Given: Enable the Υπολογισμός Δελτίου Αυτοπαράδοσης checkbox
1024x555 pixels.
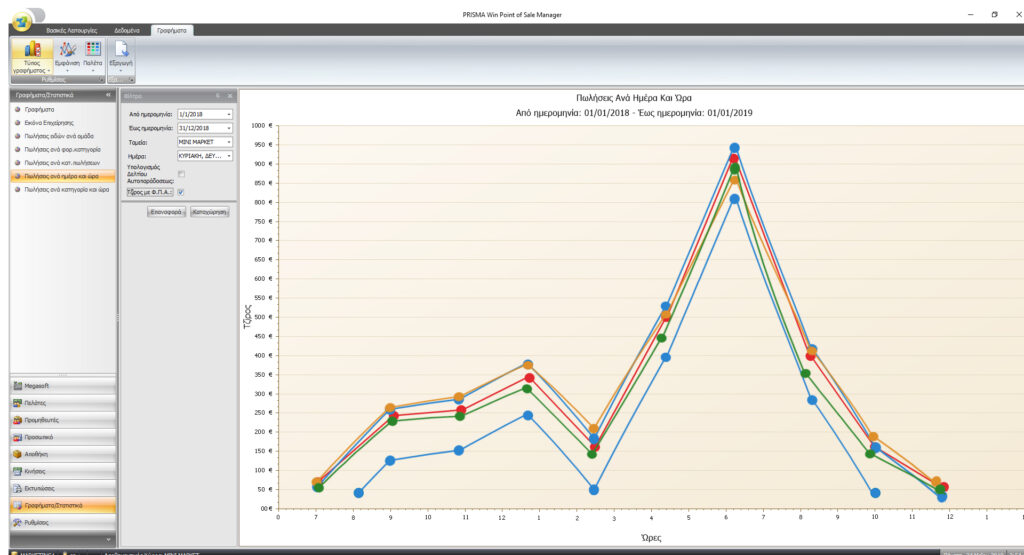Looking at the screenshot, I should (x=181, y=174).
